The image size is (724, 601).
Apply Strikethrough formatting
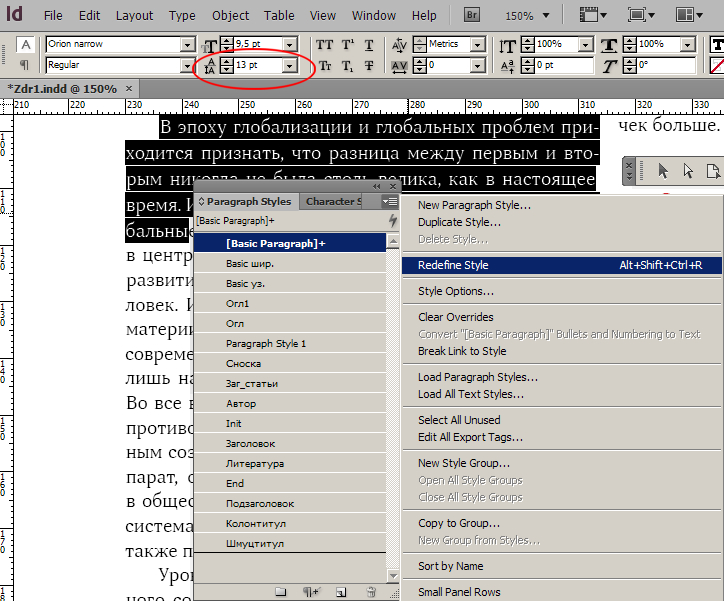(x=369, y=66)
